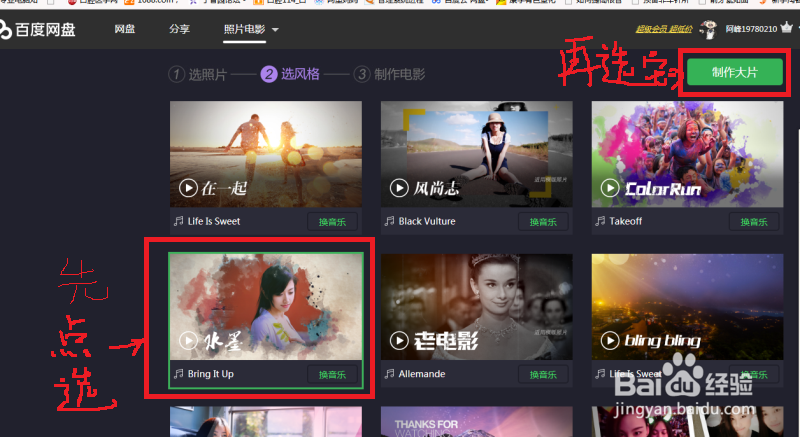This screenshot has width=800, height=437.
Task: Click music note icon beside Black Vulture
Action: click(389, 221)
